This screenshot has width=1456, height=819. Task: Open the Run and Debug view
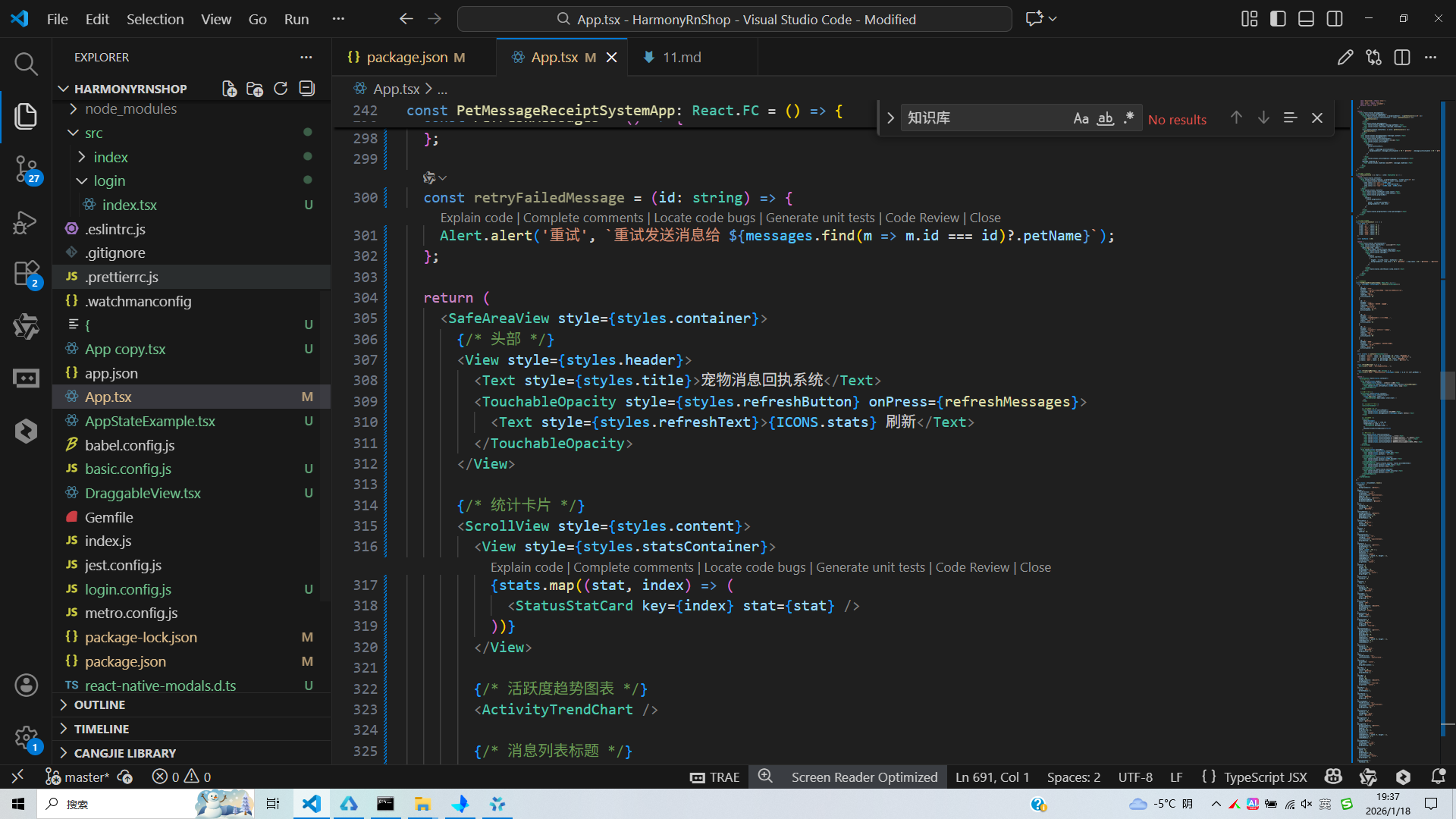tap(26, 222)
